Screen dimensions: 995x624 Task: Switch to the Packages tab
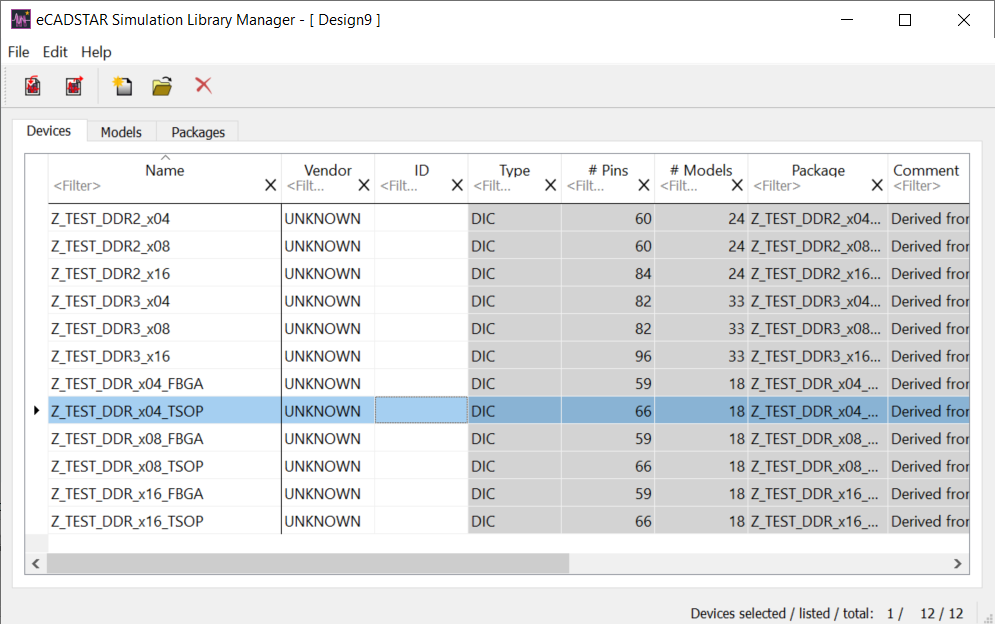pyautogui.click(x=198, y=132)
